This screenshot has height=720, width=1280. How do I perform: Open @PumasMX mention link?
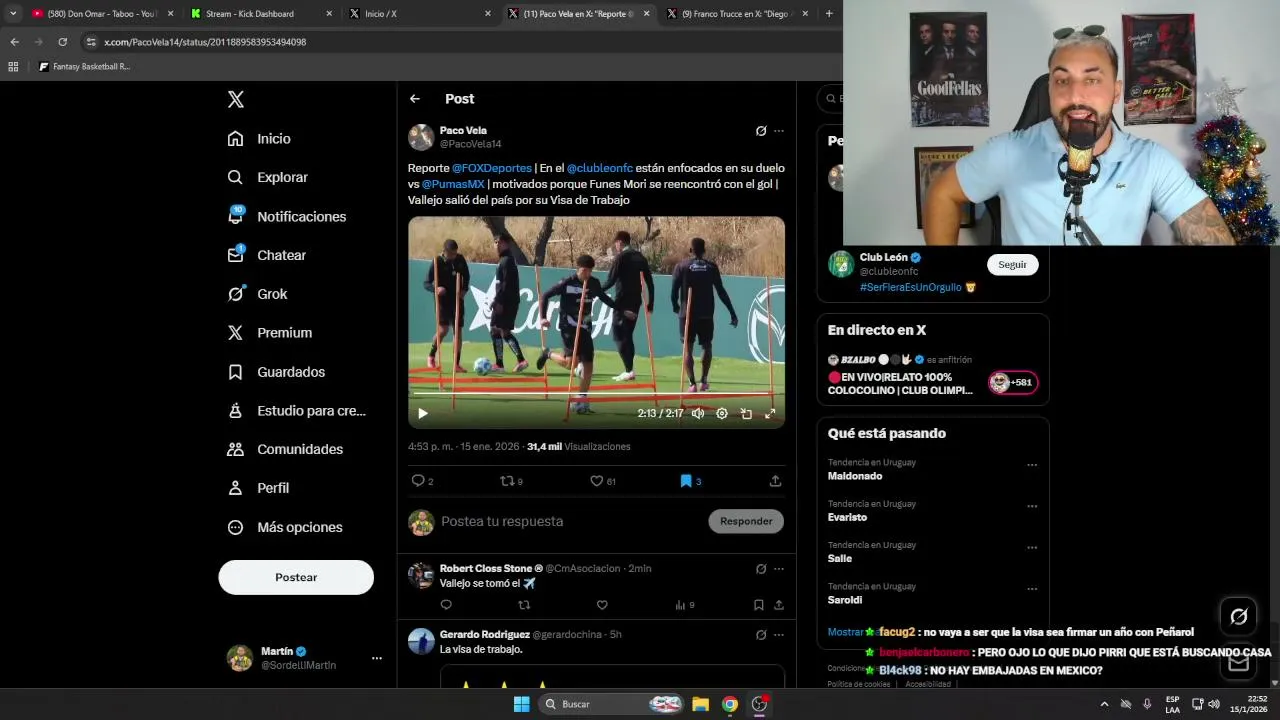click(x=453, y=184)
